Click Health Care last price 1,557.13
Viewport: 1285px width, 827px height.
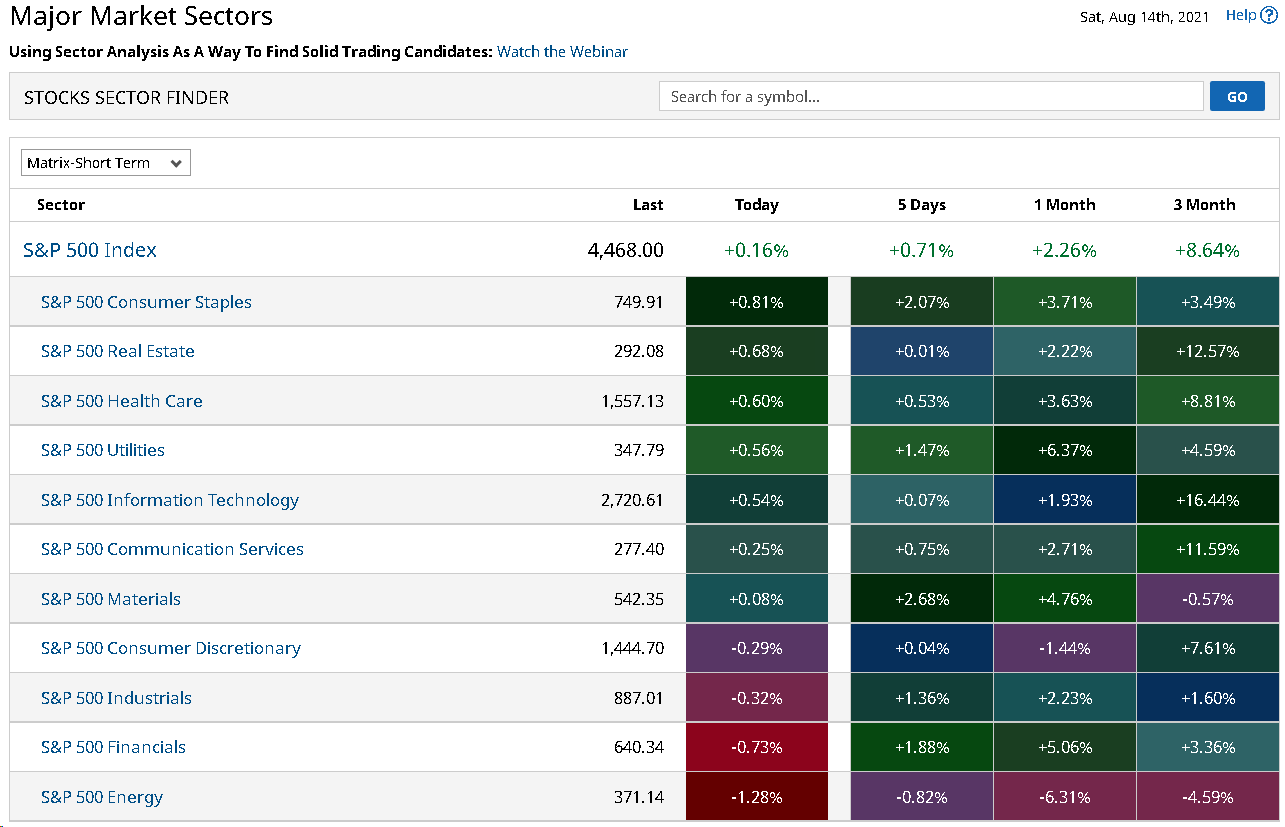coord(633,401)
